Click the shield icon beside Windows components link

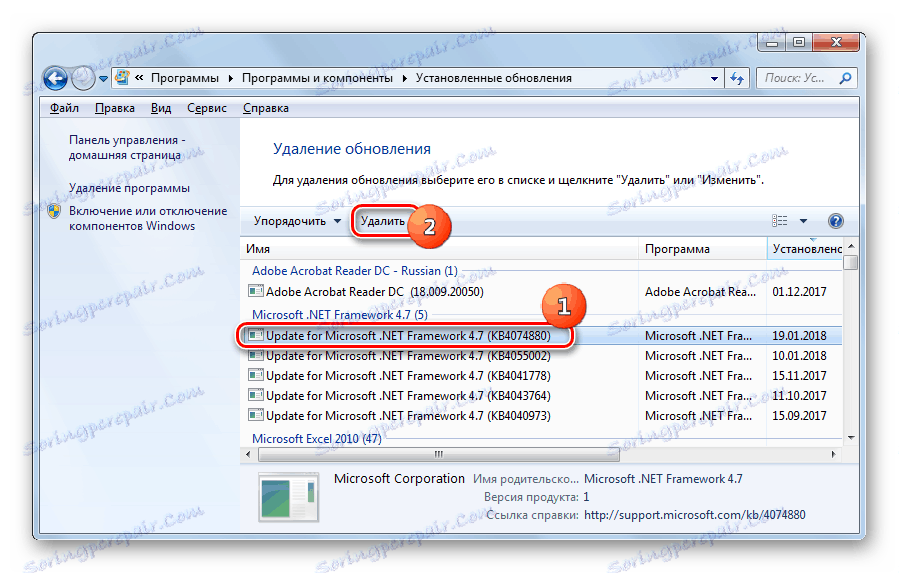click(54, 211)
